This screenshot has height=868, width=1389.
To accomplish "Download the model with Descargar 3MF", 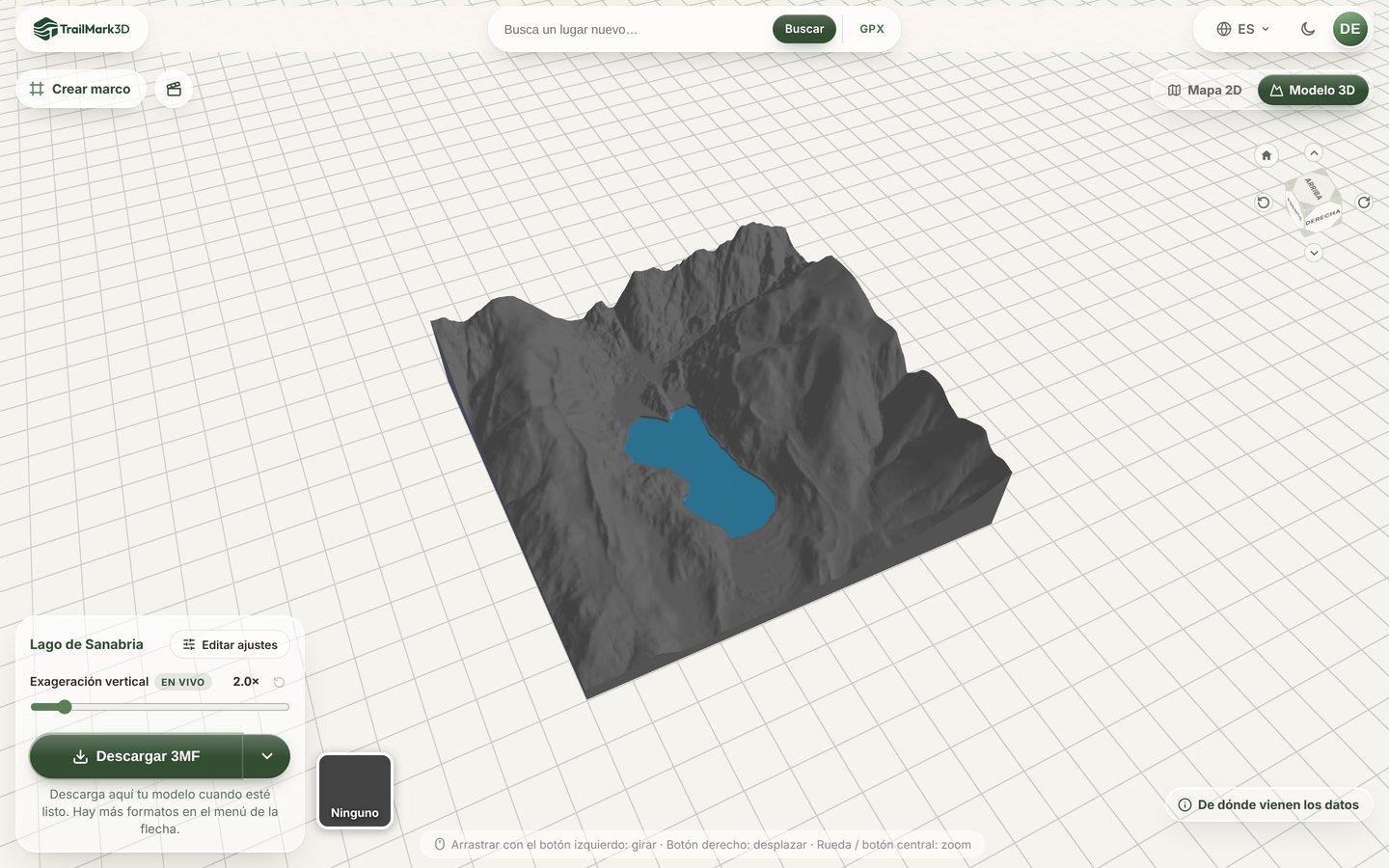I will [136, 756].
